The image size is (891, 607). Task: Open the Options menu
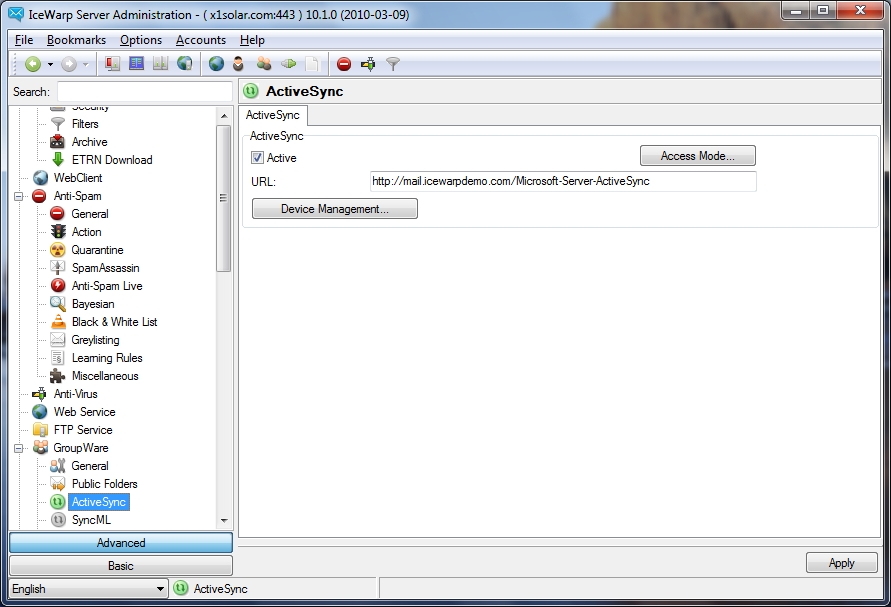140,40
